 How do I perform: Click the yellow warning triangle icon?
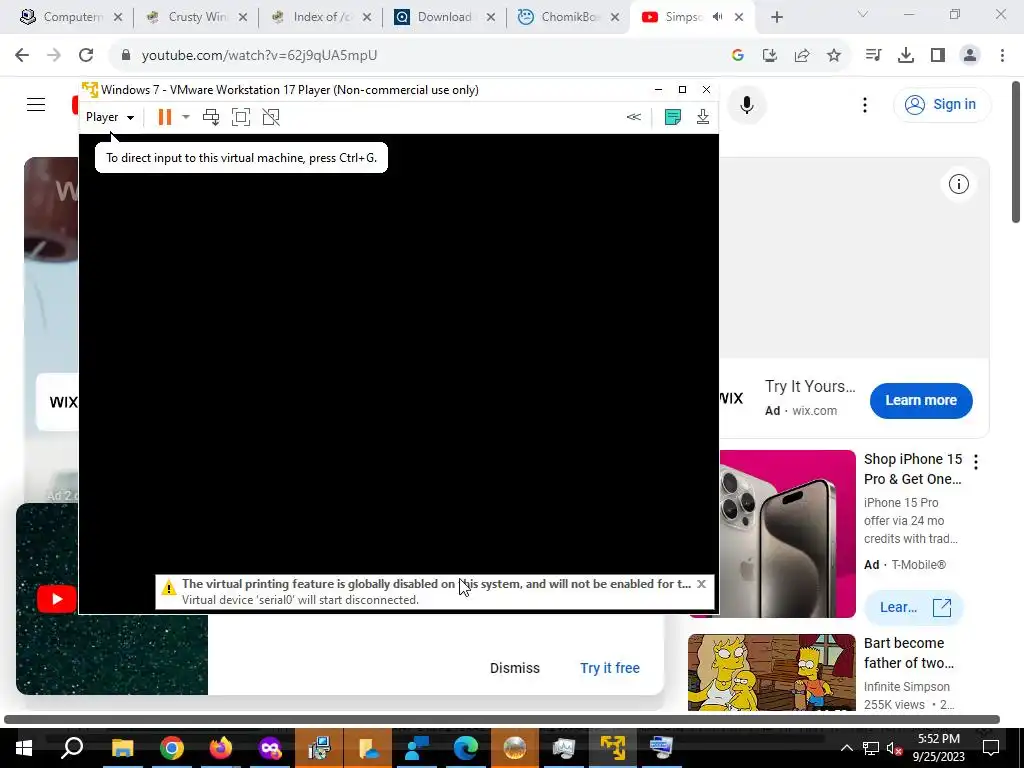click(x=168, y=587)
